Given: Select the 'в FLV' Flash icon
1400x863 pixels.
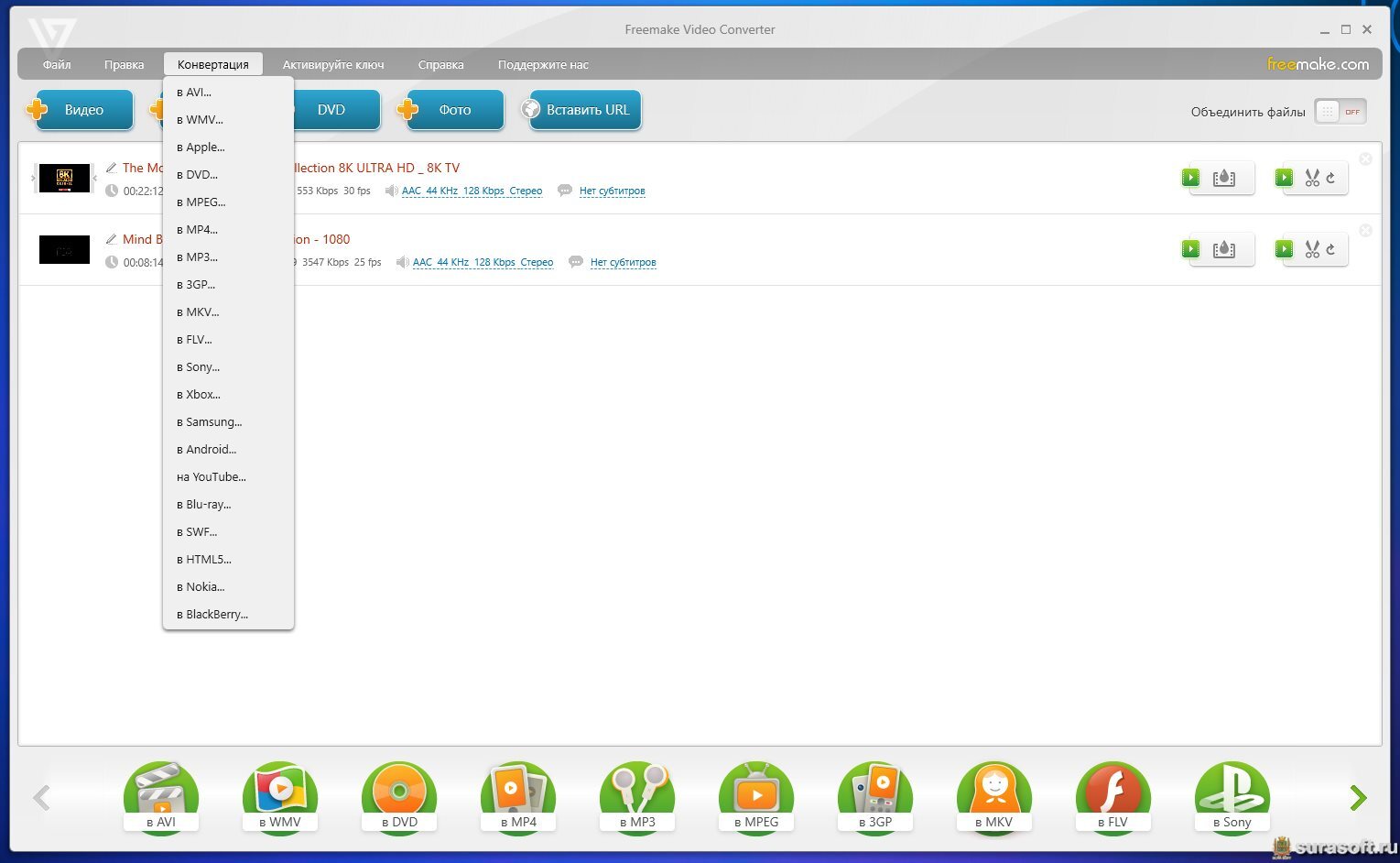Looking at the screenshot, I should 1113,797.
